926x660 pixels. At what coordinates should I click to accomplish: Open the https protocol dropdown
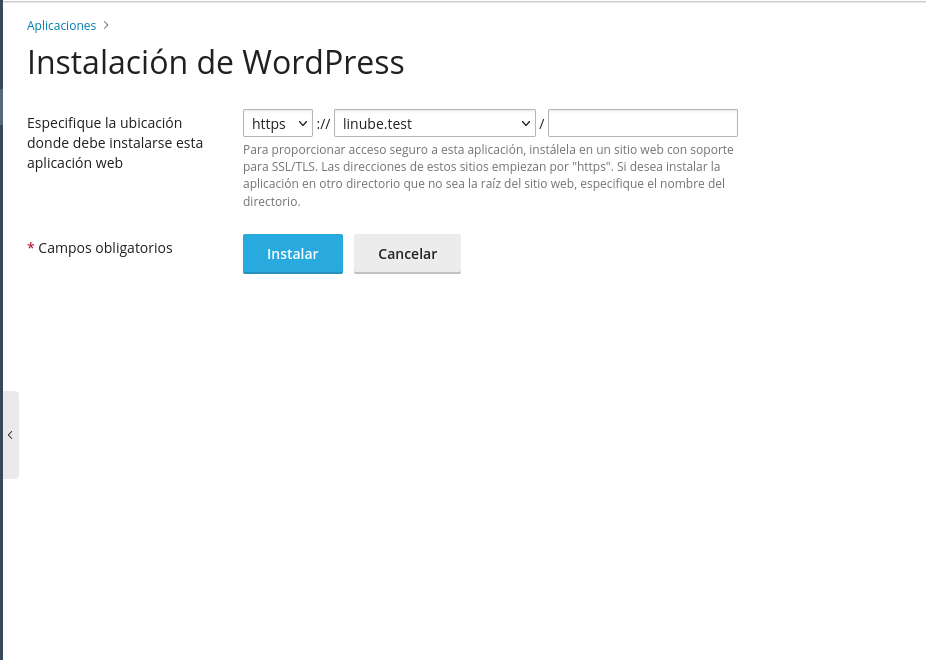coord(278,123)
